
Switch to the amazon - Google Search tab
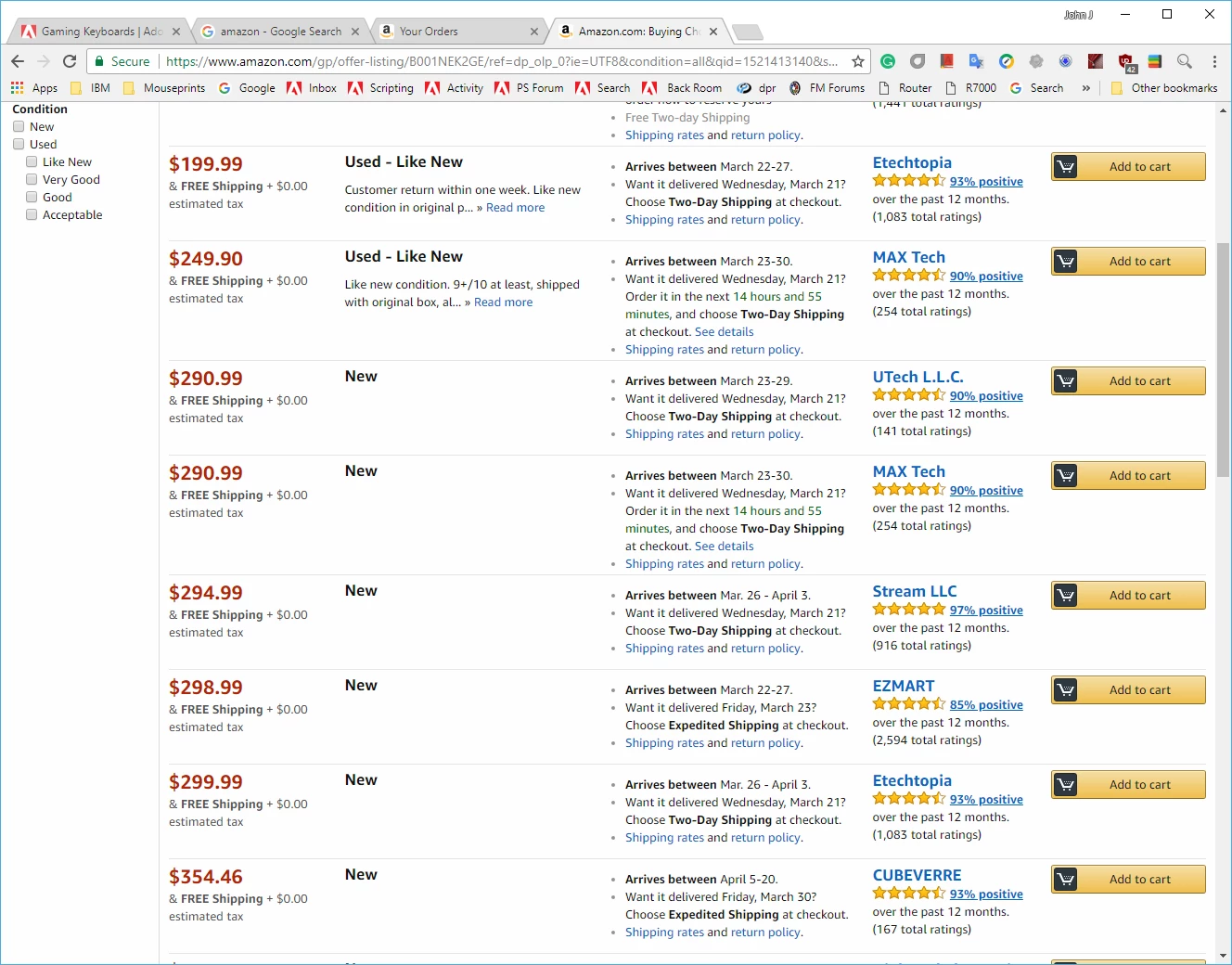280,32
